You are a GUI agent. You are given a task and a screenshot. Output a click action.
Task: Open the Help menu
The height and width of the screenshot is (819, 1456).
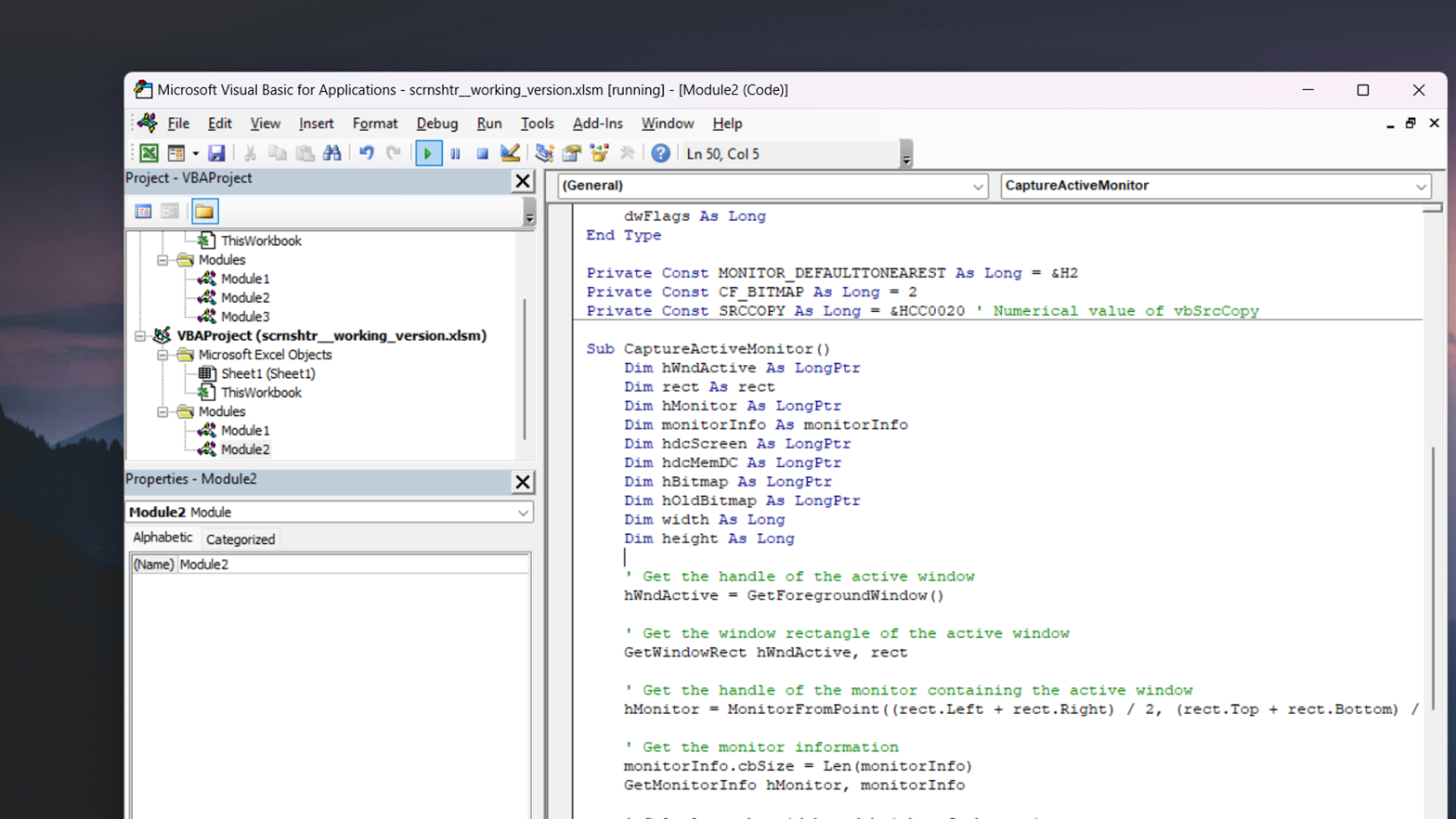tap(727, 123)
